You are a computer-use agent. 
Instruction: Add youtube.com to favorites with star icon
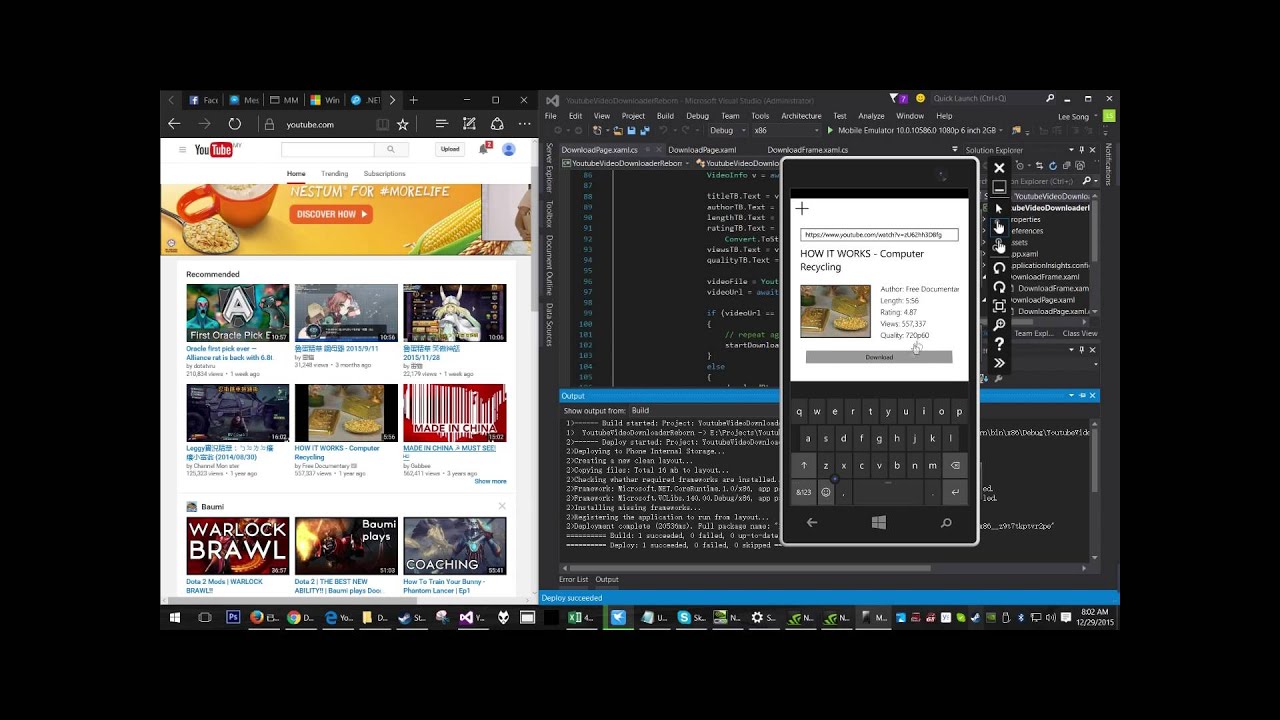(402, 124)
